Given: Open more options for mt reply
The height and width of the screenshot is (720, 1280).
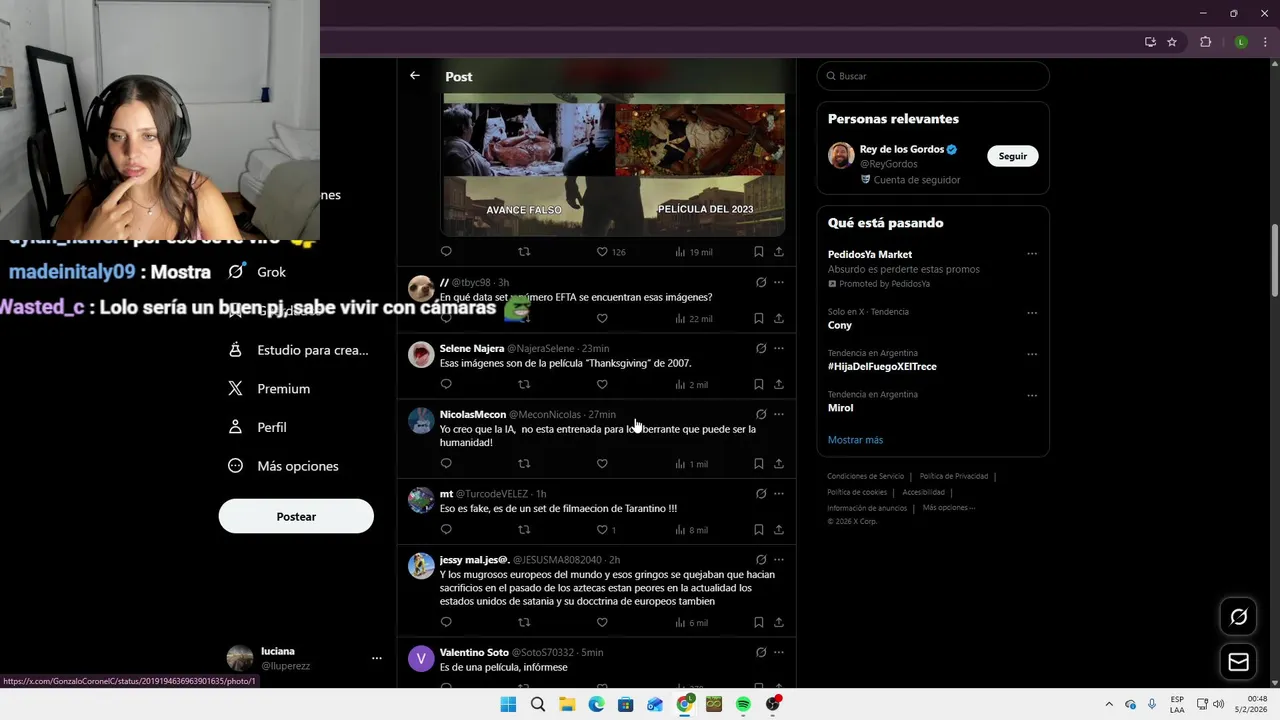Looking at the screenshot, I should [x=779, y=494].
